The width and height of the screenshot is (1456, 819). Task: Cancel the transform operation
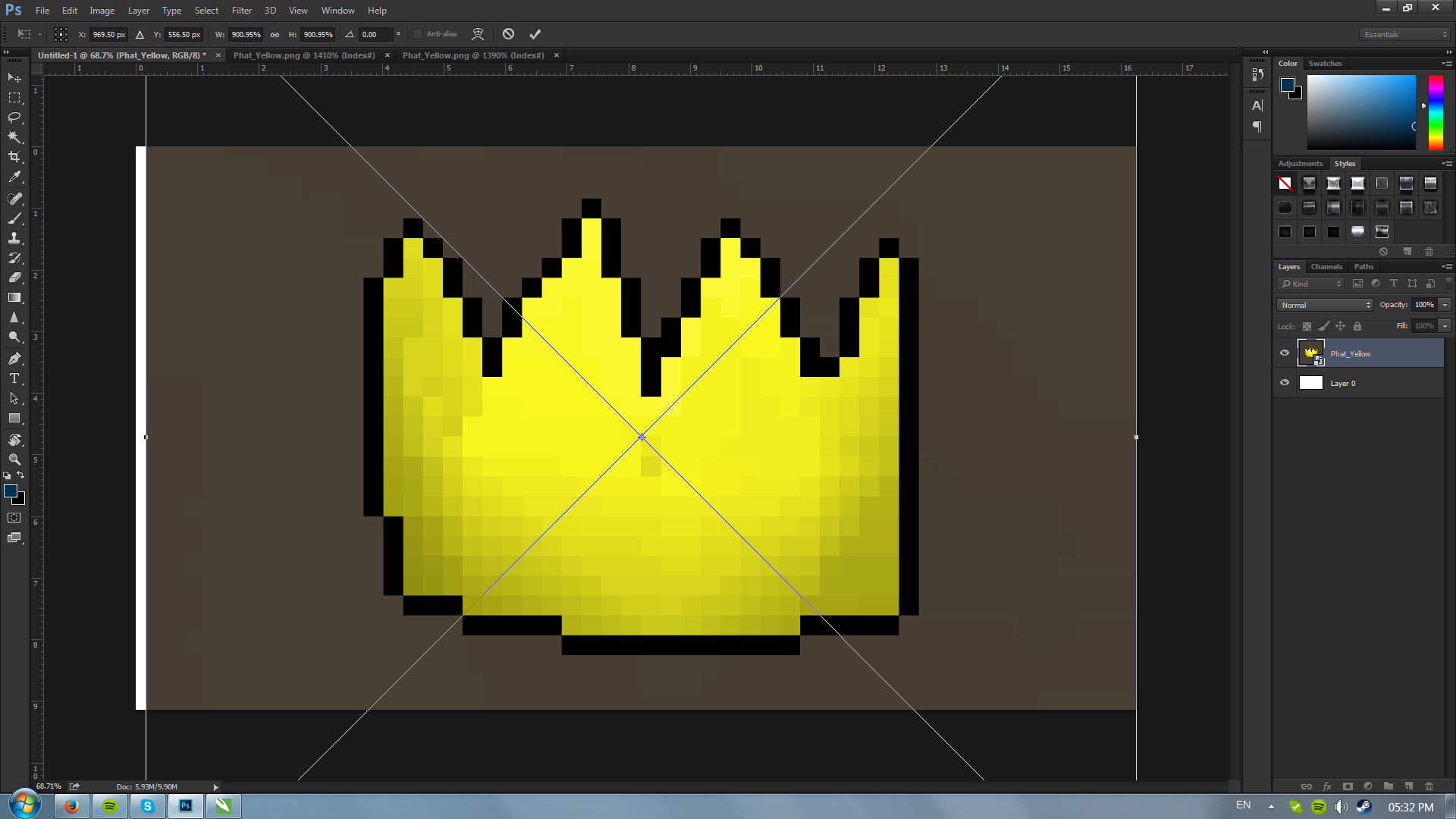pos(508,34)
